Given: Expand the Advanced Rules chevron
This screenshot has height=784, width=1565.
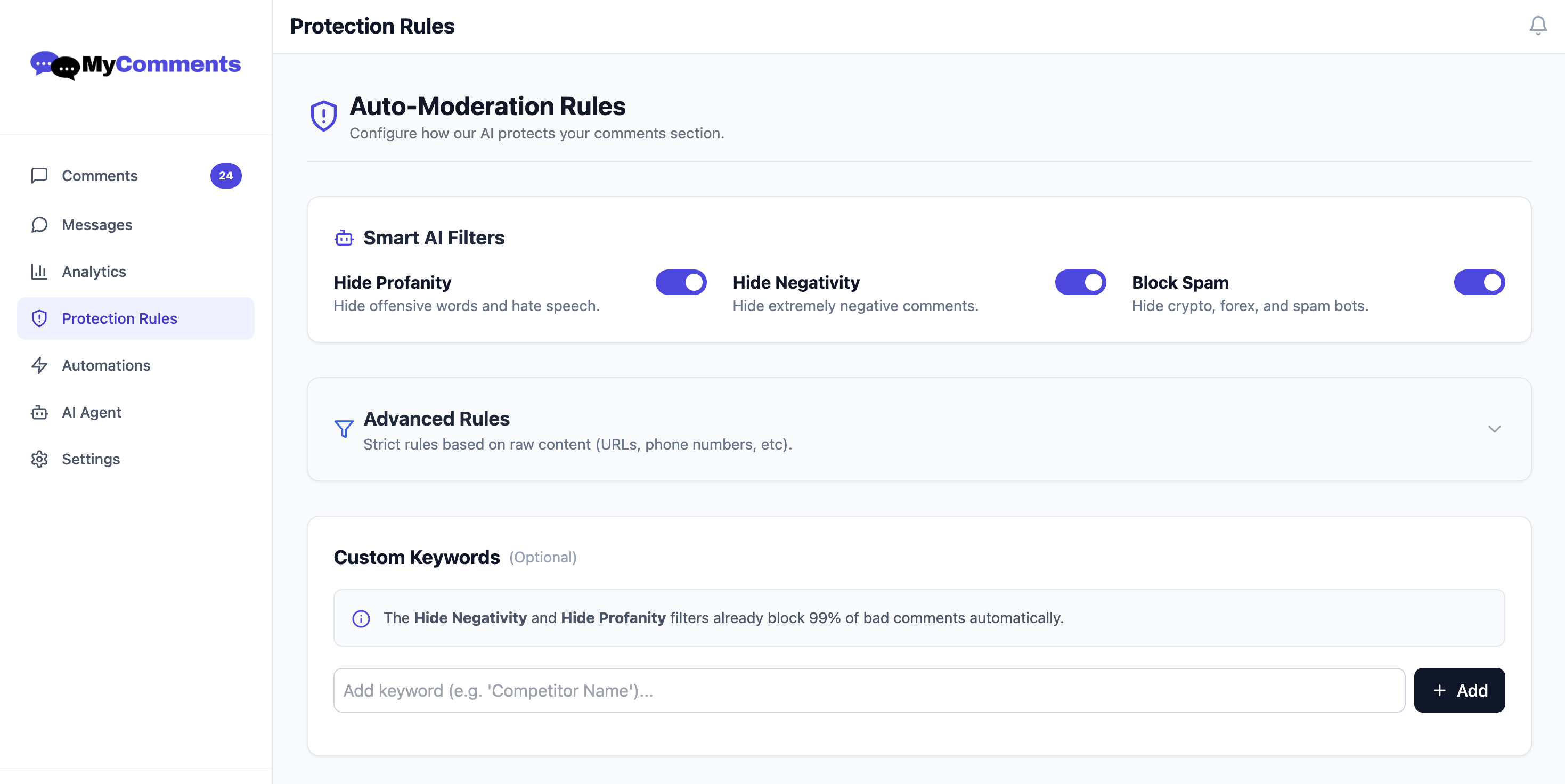Looking at the screenshot, I should click(x=1495, y=429).
